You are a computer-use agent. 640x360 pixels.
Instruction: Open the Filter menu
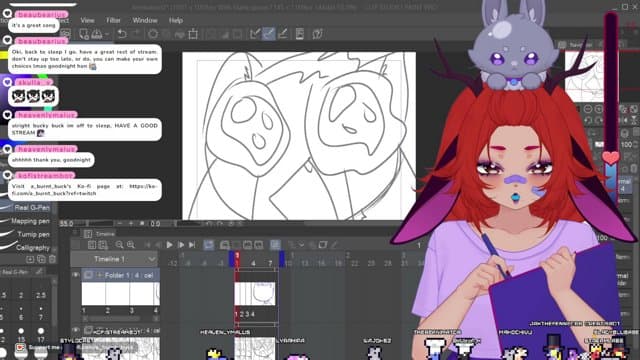coord(113,20)
